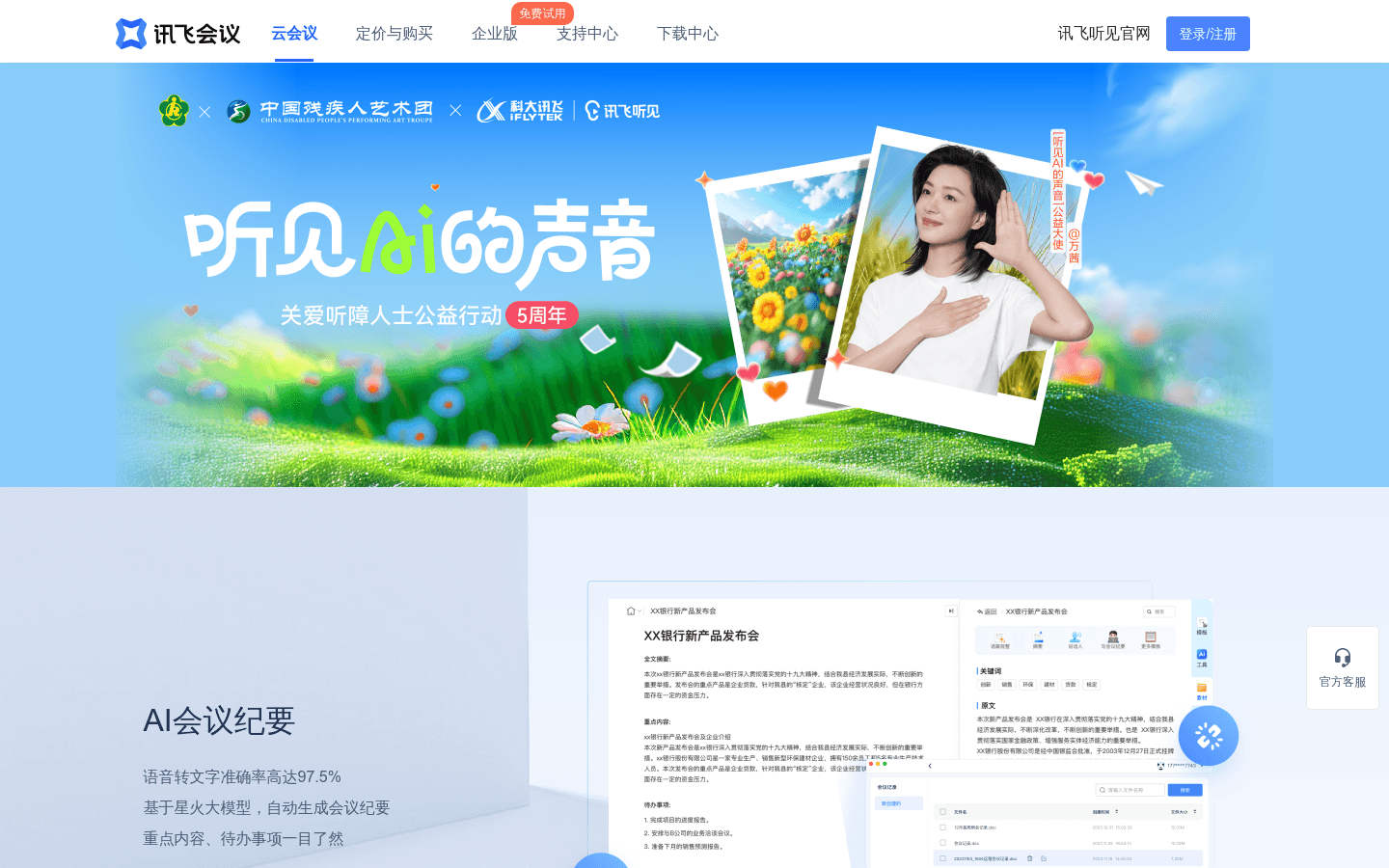Click the AI会议纪要 heading
This screenshot has width=1389, height=868.
219,720
